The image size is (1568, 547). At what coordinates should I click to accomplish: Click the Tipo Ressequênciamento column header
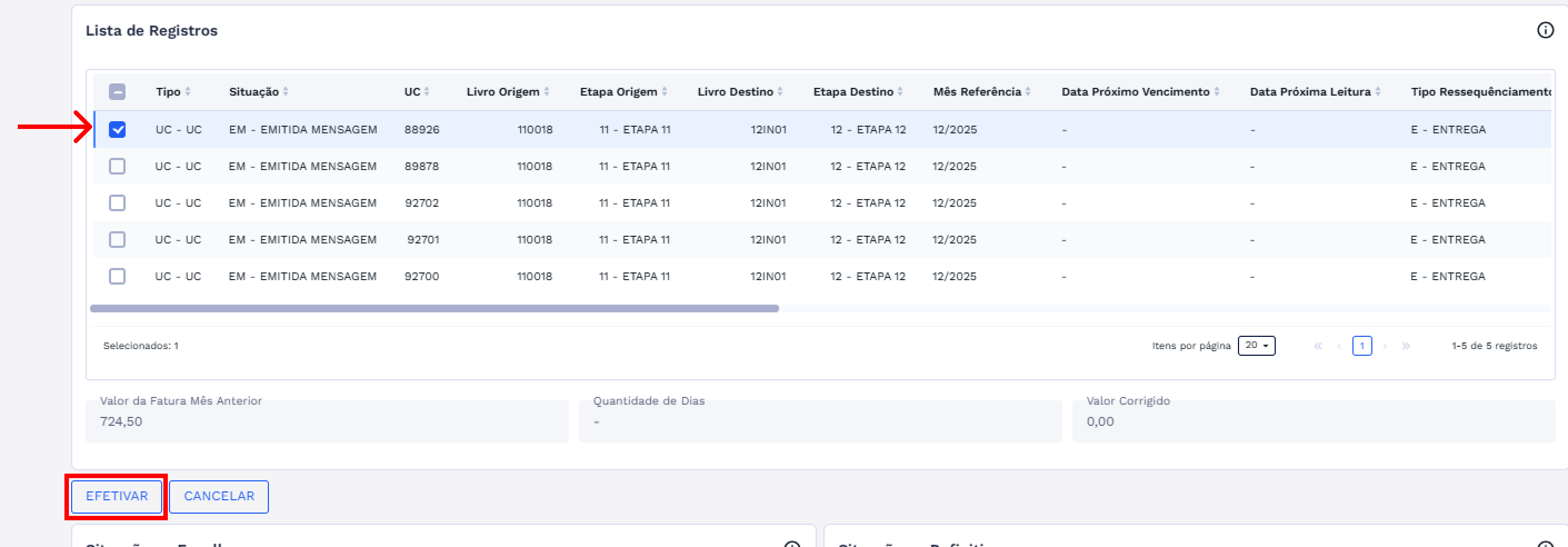coord(1480,91)
